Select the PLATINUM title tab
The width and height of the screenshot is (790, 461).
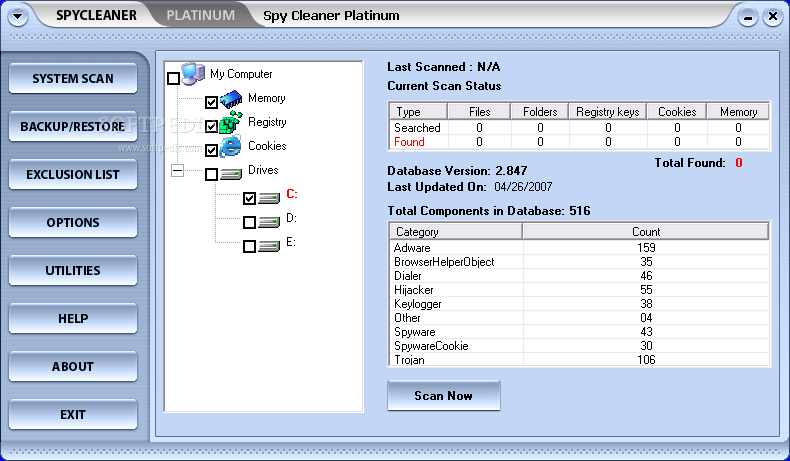(201, 15)
